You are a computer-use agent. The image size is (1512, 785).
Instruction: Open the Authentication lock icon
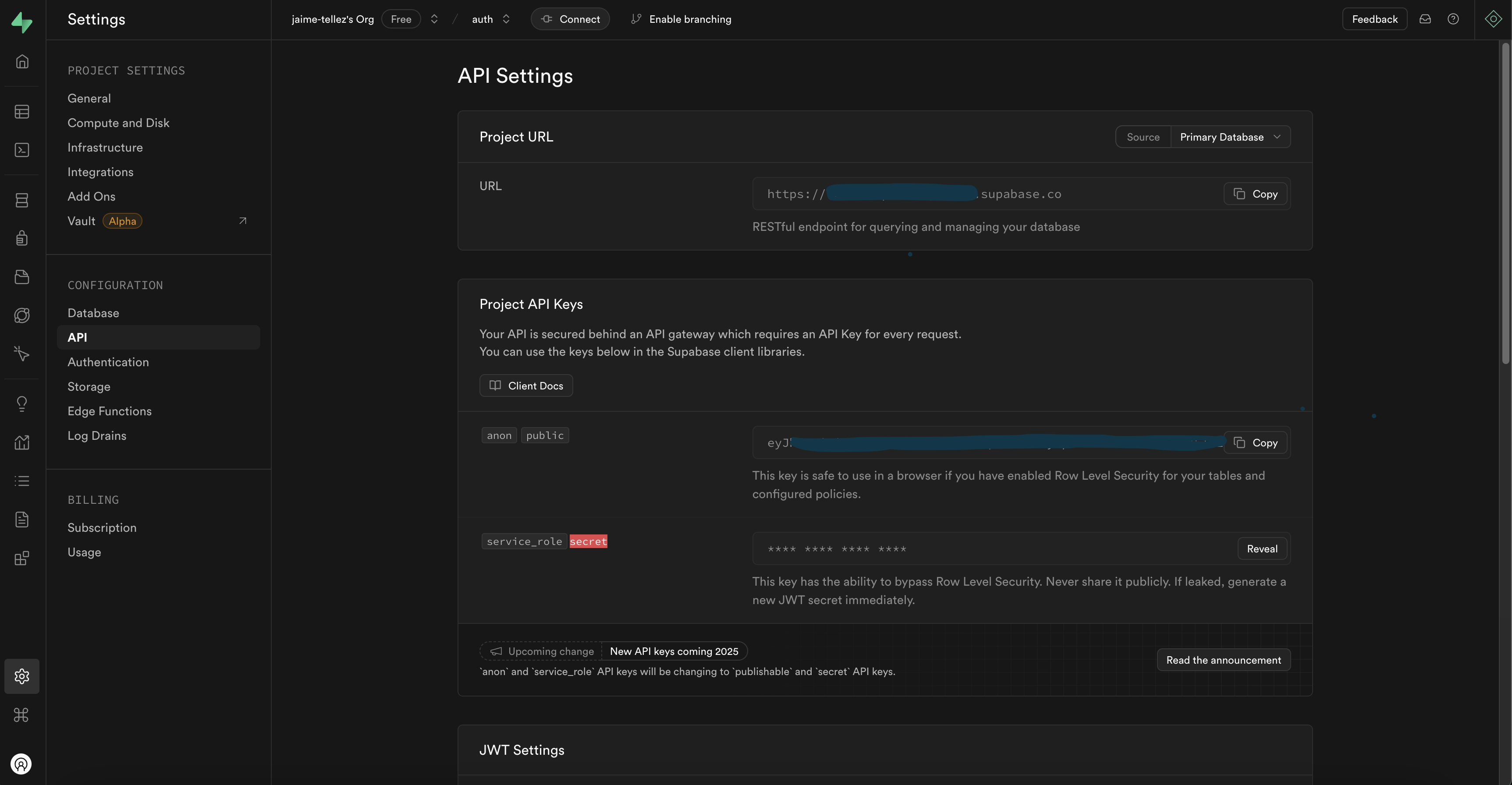point(22,238)
